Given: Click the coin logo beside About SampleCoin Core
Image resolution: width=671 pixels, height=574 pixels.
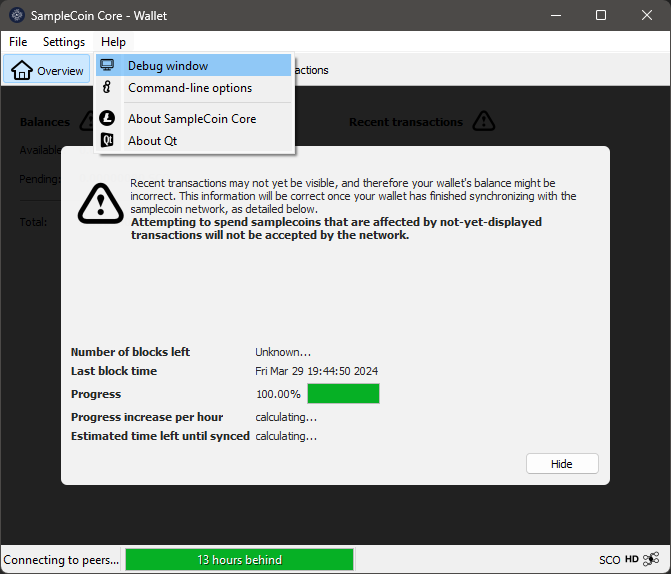Looking at the screenshot, I should [107, 118].
